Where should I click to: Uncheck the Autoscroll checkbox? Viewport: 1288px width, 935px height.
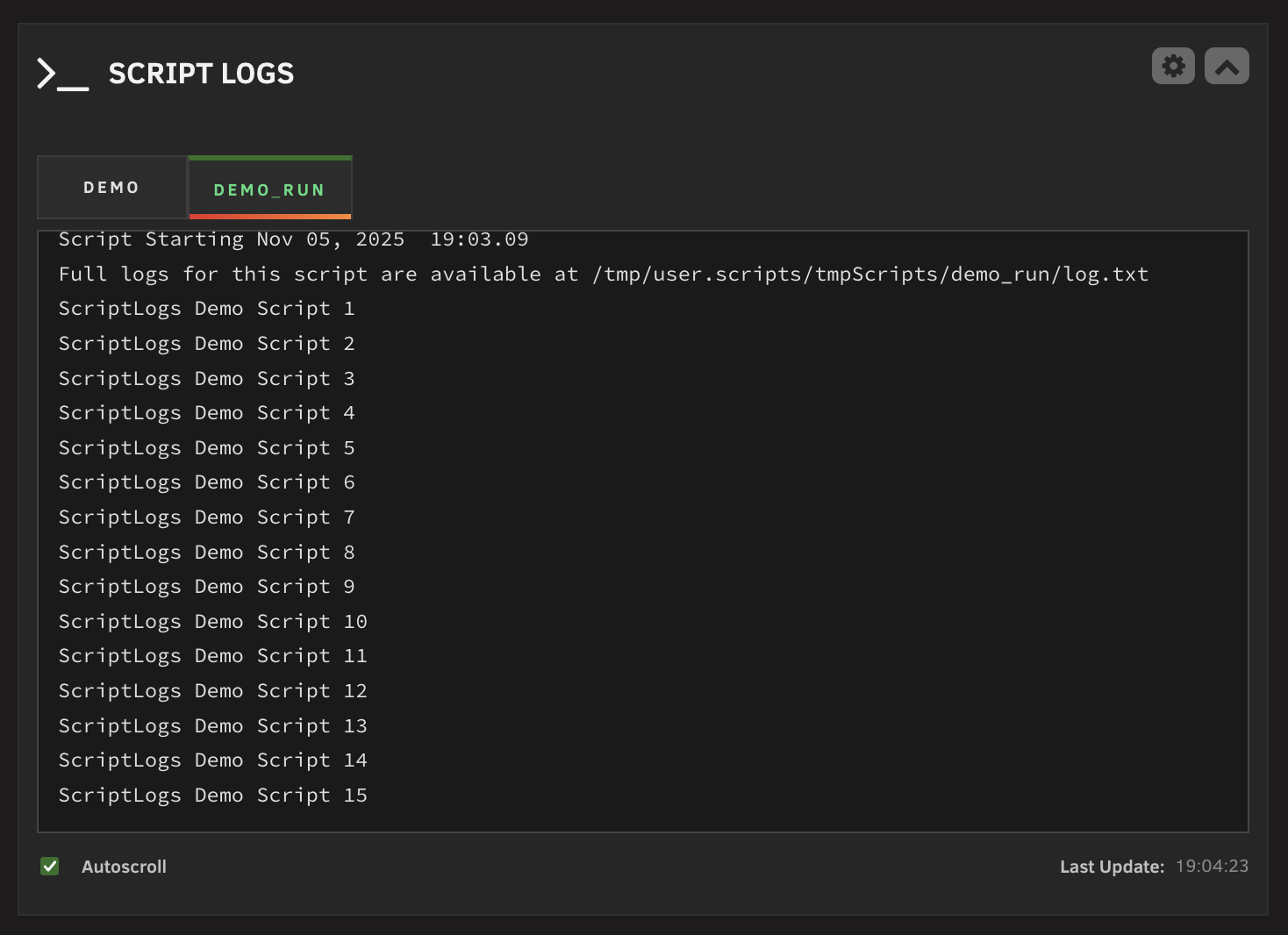pyautogui.click(x=50, y=867)
